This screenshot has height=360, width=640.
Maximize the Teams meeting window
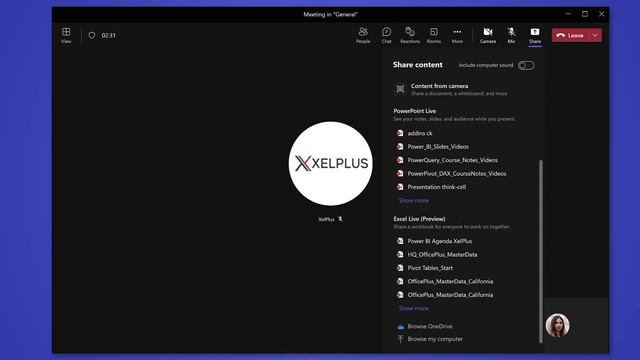point(585,14)
